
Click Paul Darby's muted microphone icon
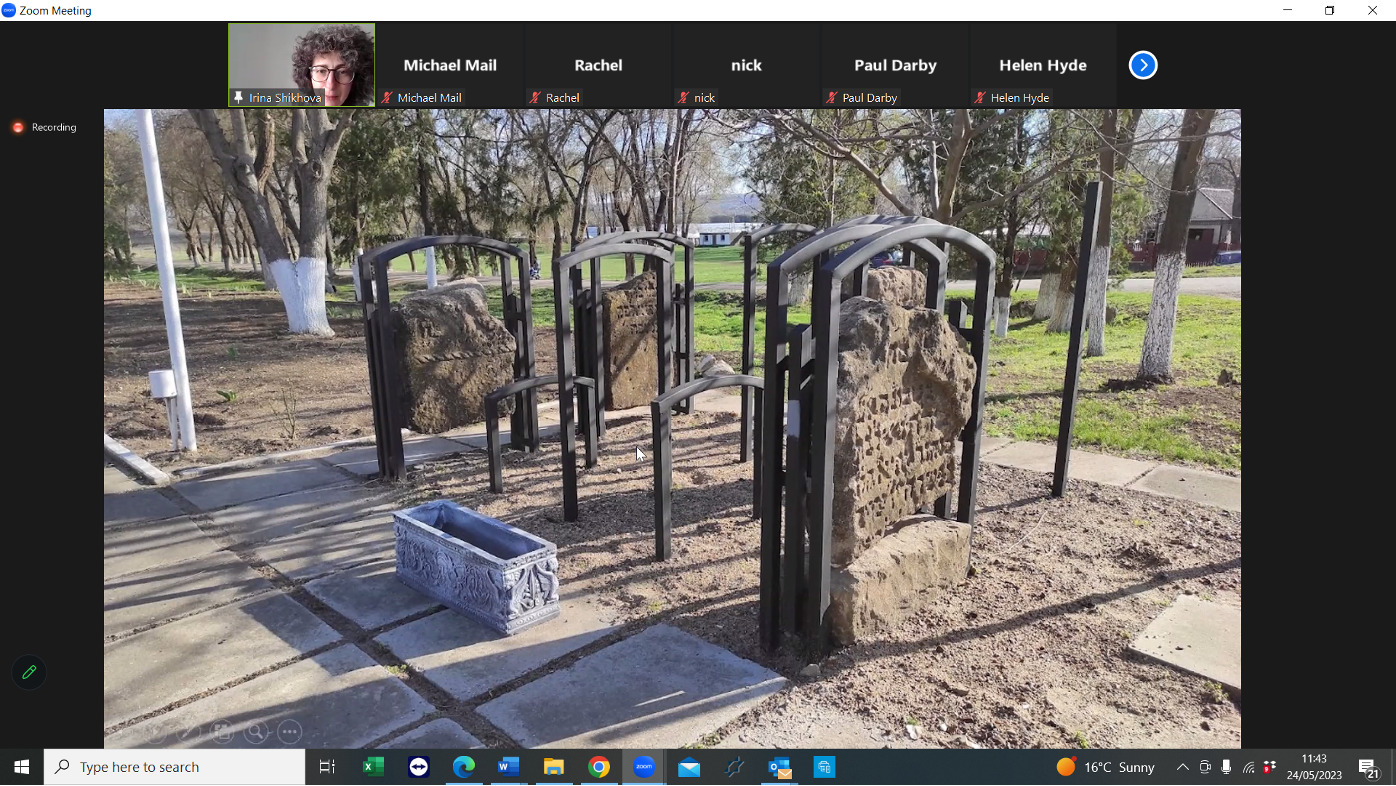(831, 98)
